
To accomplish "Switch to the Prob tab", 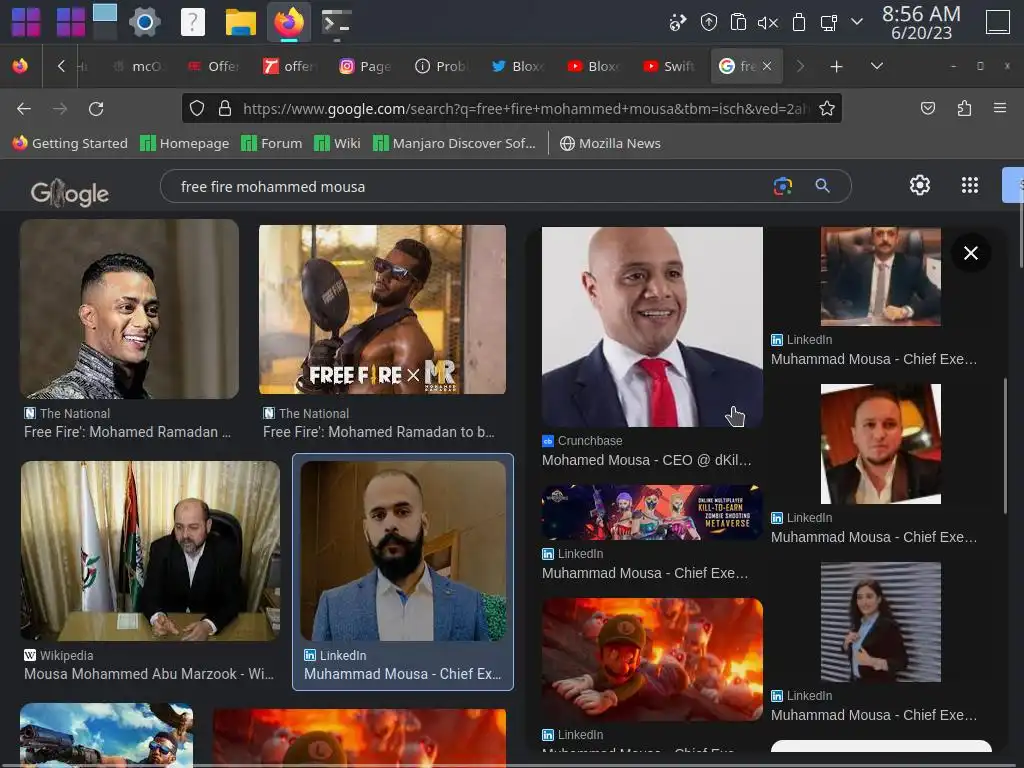I will [x=441, y=66].
